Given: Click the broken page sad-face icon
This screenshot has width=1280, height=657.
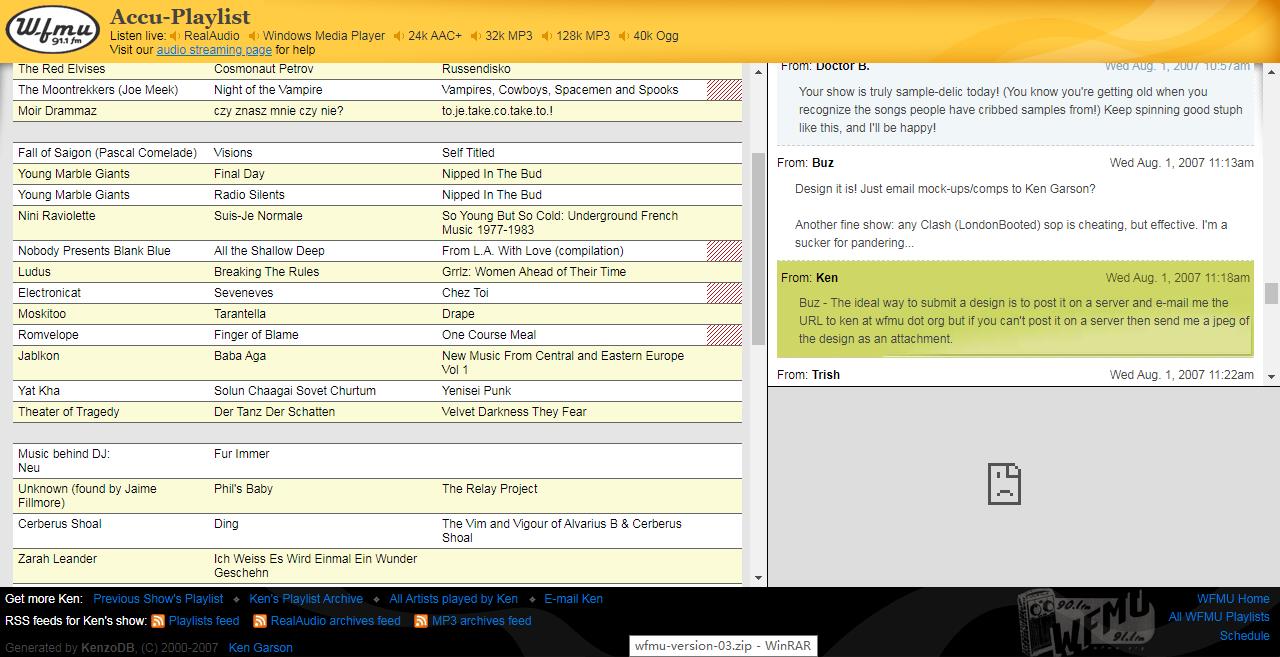Looking at the screenshot, I should [1004, 484].
